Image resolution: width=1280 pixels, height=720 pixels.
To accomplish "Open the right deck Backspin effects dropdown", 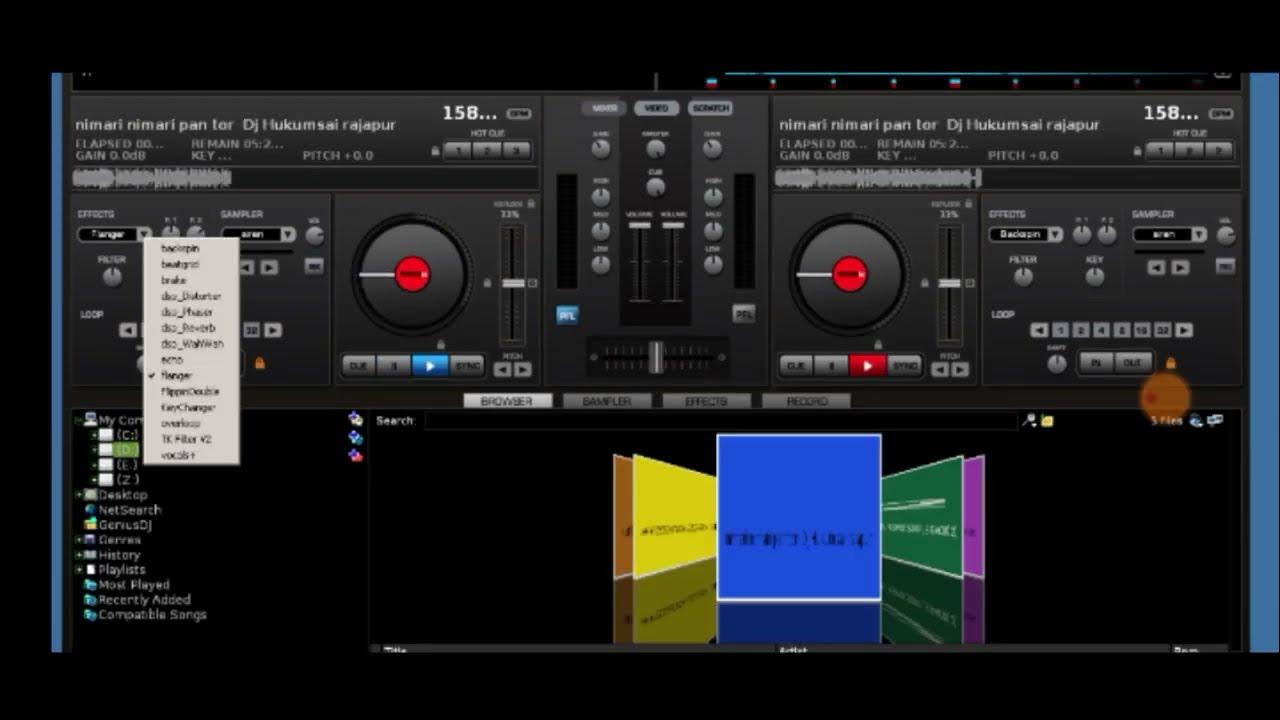I will 1055,234.
